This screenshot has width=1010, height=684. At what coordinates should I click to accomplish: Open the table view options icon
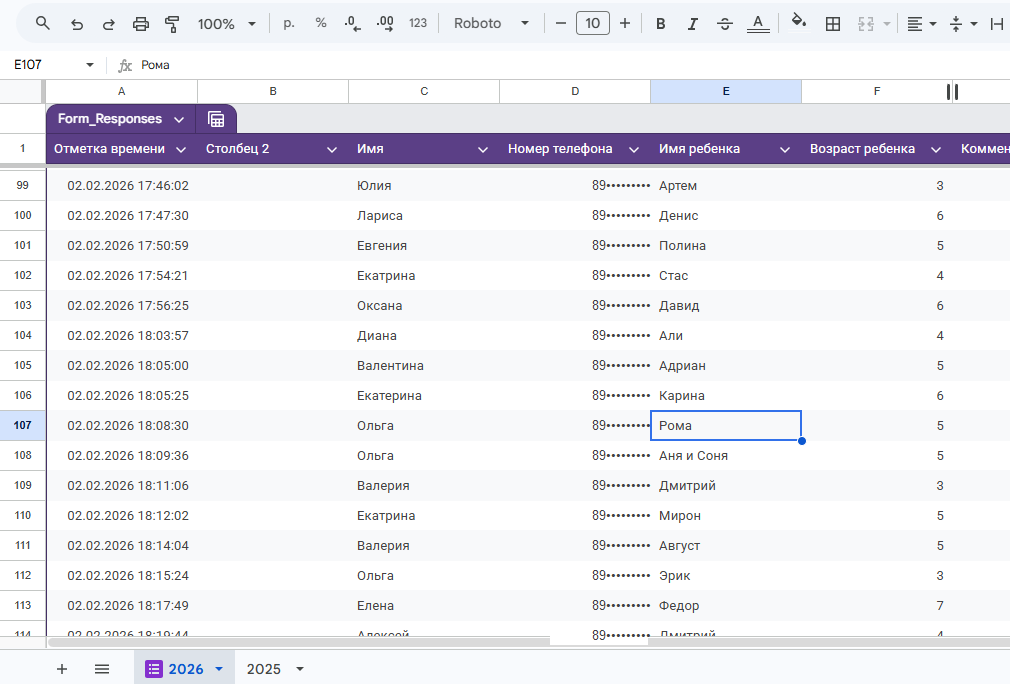216,119
